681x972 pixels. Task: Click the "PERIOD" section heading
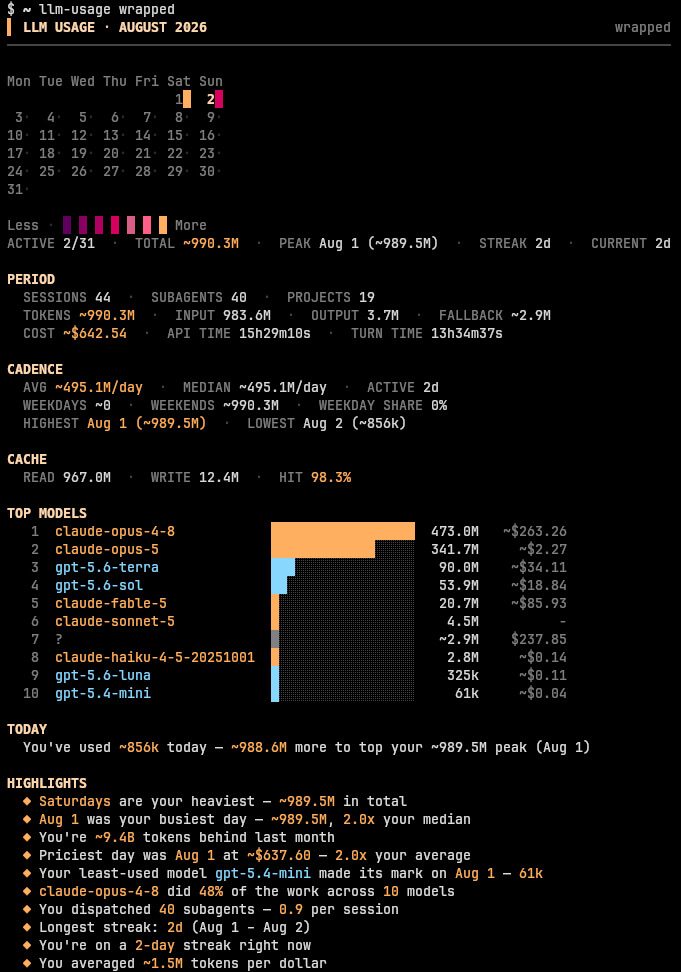click(x=31, y=279)
